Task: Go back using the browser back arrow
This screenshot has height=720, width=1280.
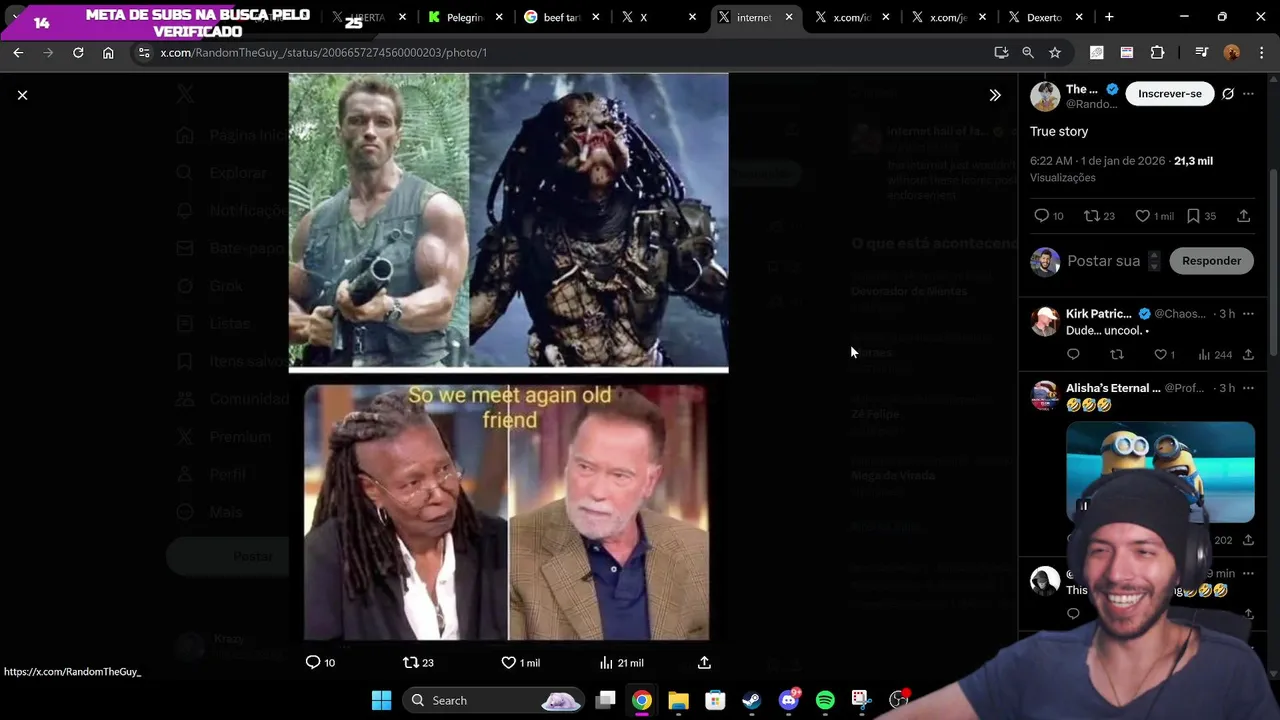Action: pos(18,52)
